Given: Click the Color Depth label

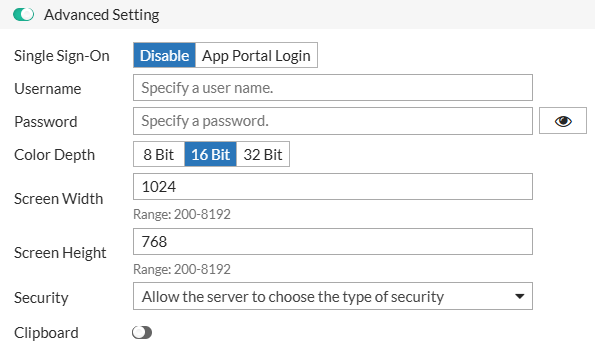Looking at the screenshot, I should (x=54, y=155).
